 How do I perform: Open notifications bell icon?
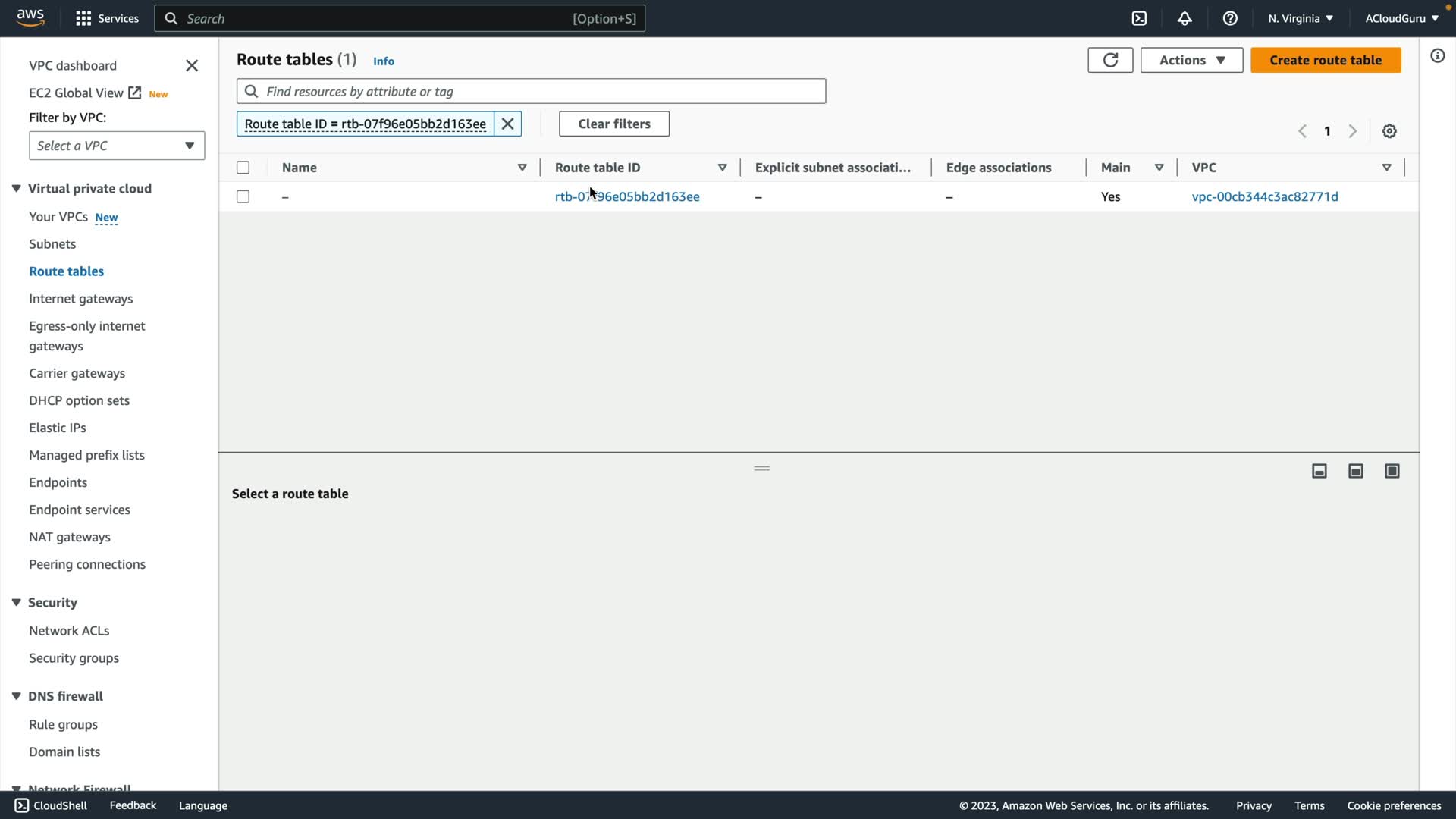click(1185, 18)
